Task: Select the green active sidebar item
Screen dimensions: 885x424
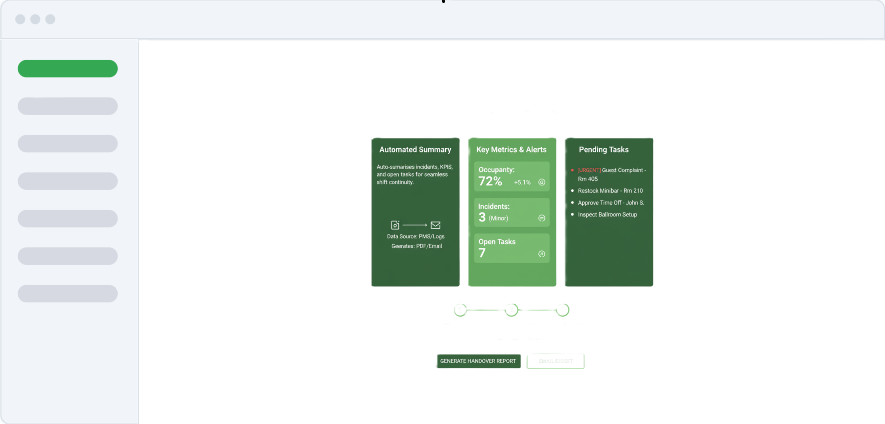Action: pos(68,68)
